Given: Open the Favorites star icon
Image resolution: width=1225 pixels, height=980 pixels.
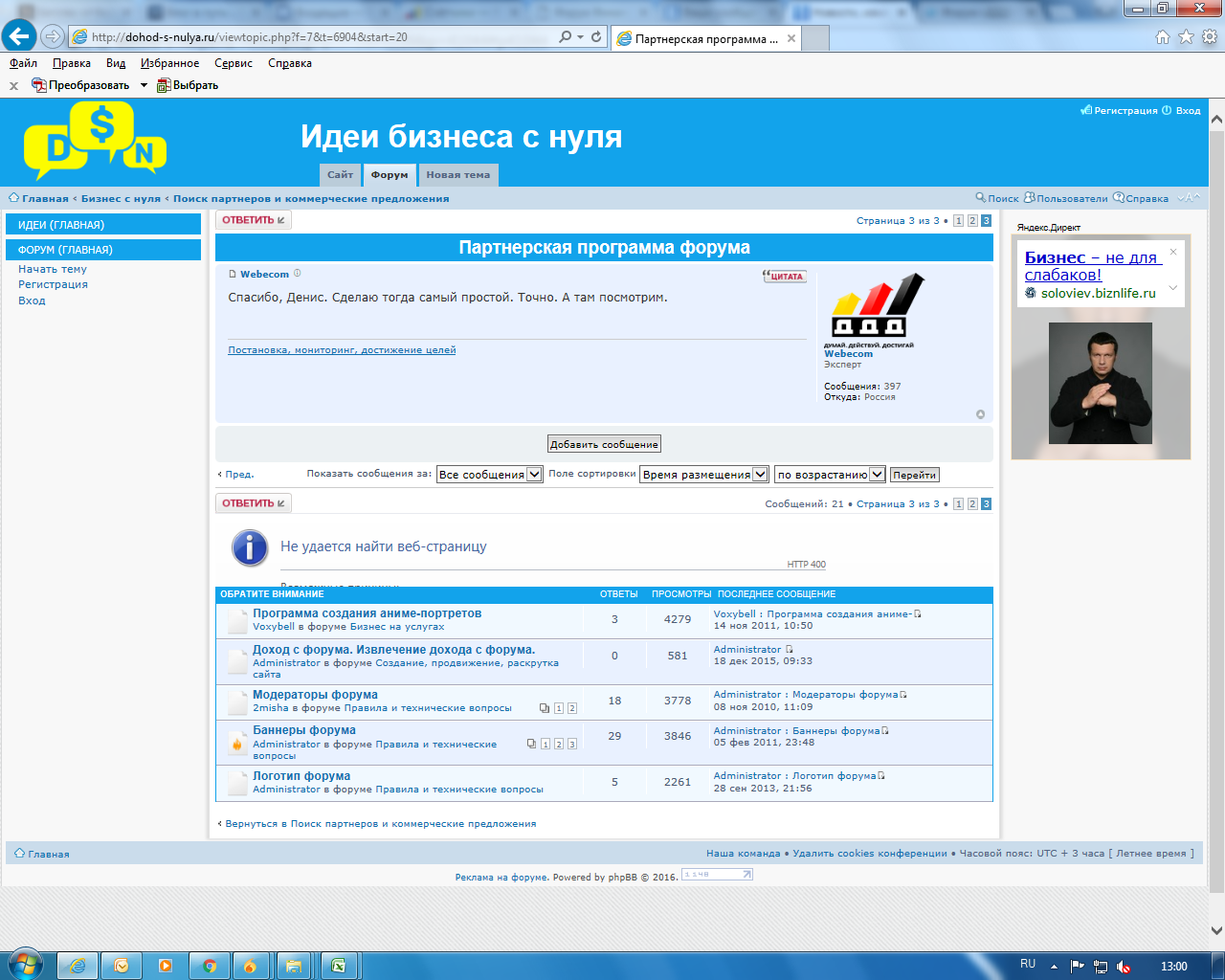Looking at the screenshot, I should click(x=1186, y=36).
